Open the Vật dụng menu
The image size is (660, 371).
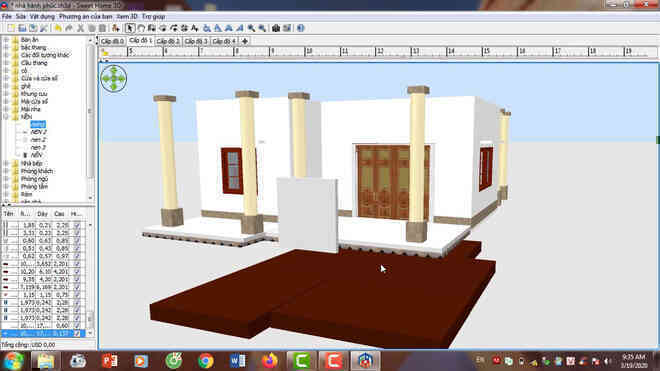[42, 16]
